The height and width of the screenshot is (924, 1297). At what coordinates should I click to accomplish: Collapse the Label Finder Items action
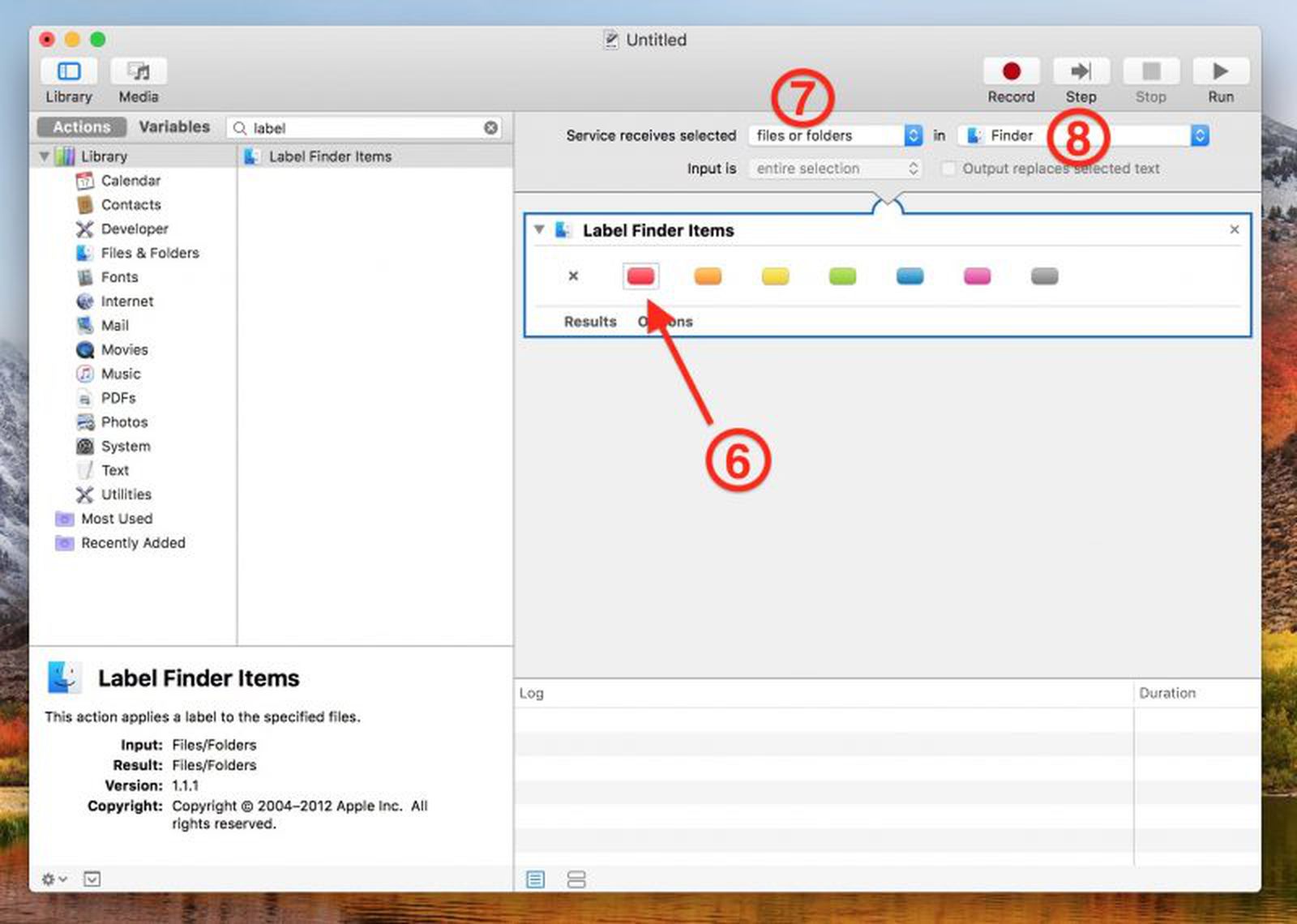537,230
